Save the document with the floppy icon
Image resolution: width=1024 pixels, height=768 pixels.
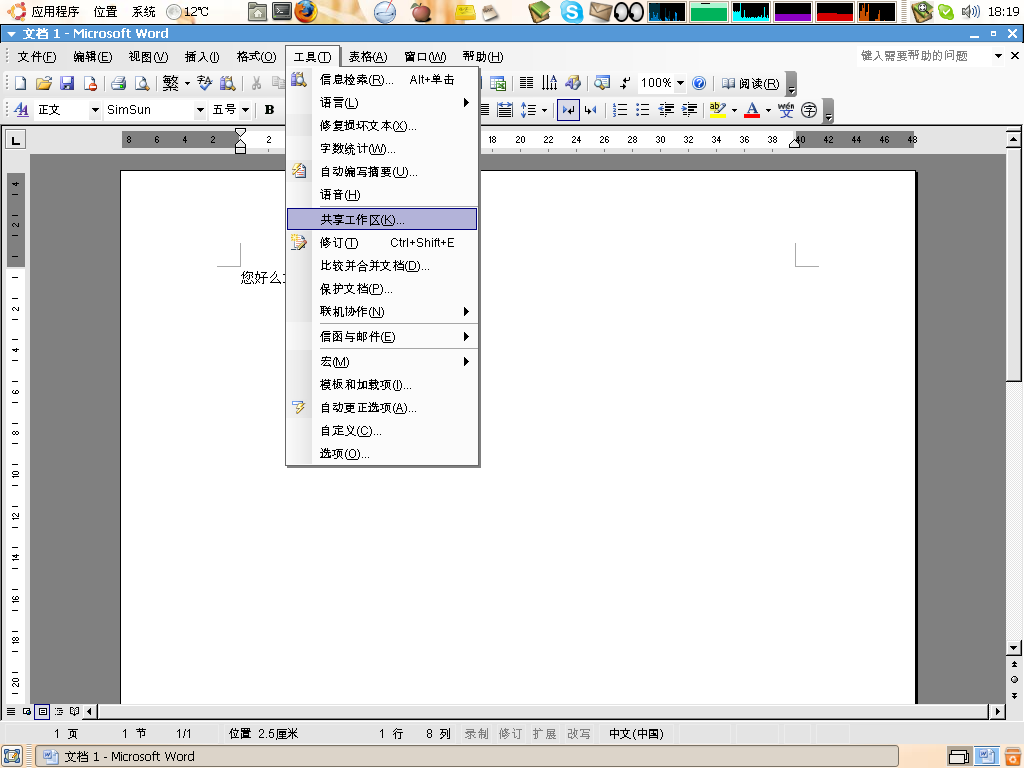coord(67,83)
